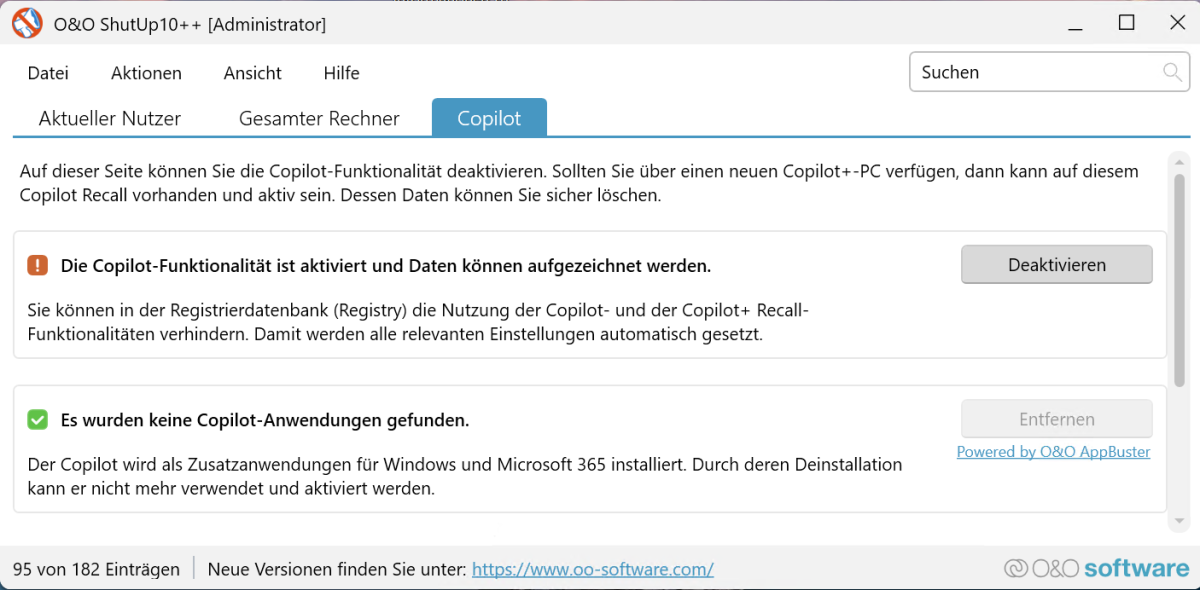Screen dimensions: 1200x590
Task: Open the Aktionen menu
Action: point(146,73)
